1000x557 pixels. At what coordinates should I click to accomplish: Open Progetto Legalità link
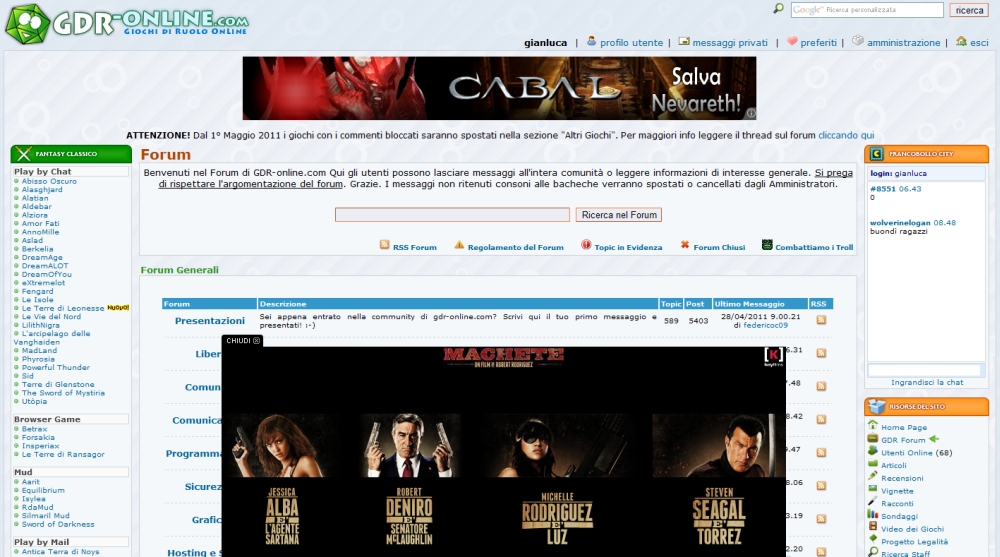[915, 542]
